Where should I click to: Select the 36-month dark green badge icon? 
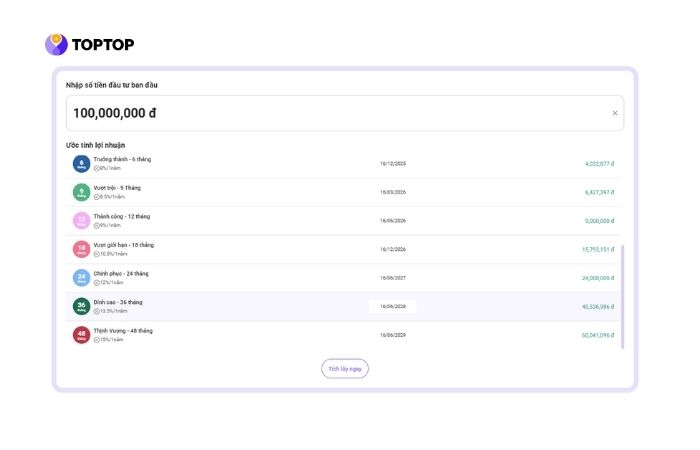81,306
